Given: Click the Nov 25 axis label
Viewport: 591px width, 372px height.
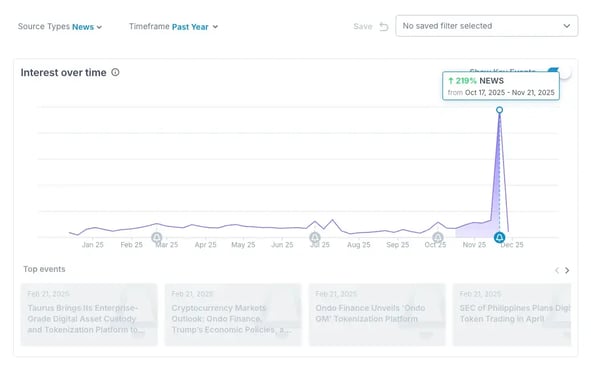Looking at the screenshot, I should click(474, 245).
